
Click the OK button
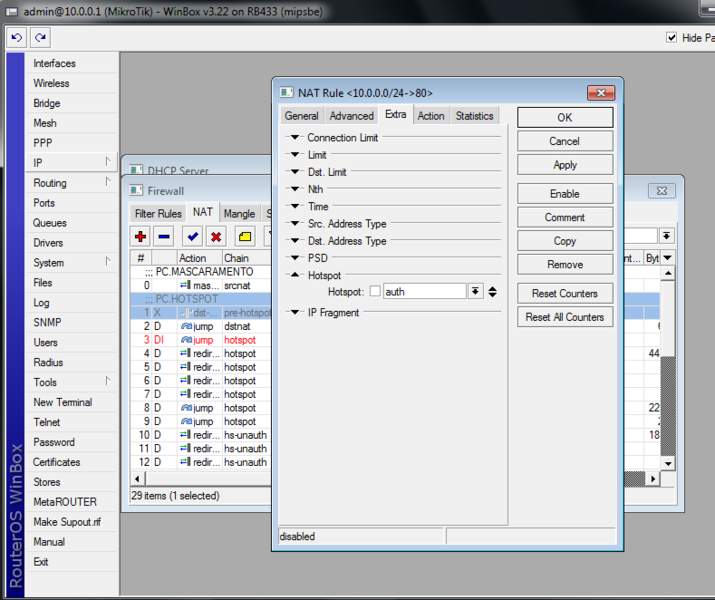click(x=565, y=118)
